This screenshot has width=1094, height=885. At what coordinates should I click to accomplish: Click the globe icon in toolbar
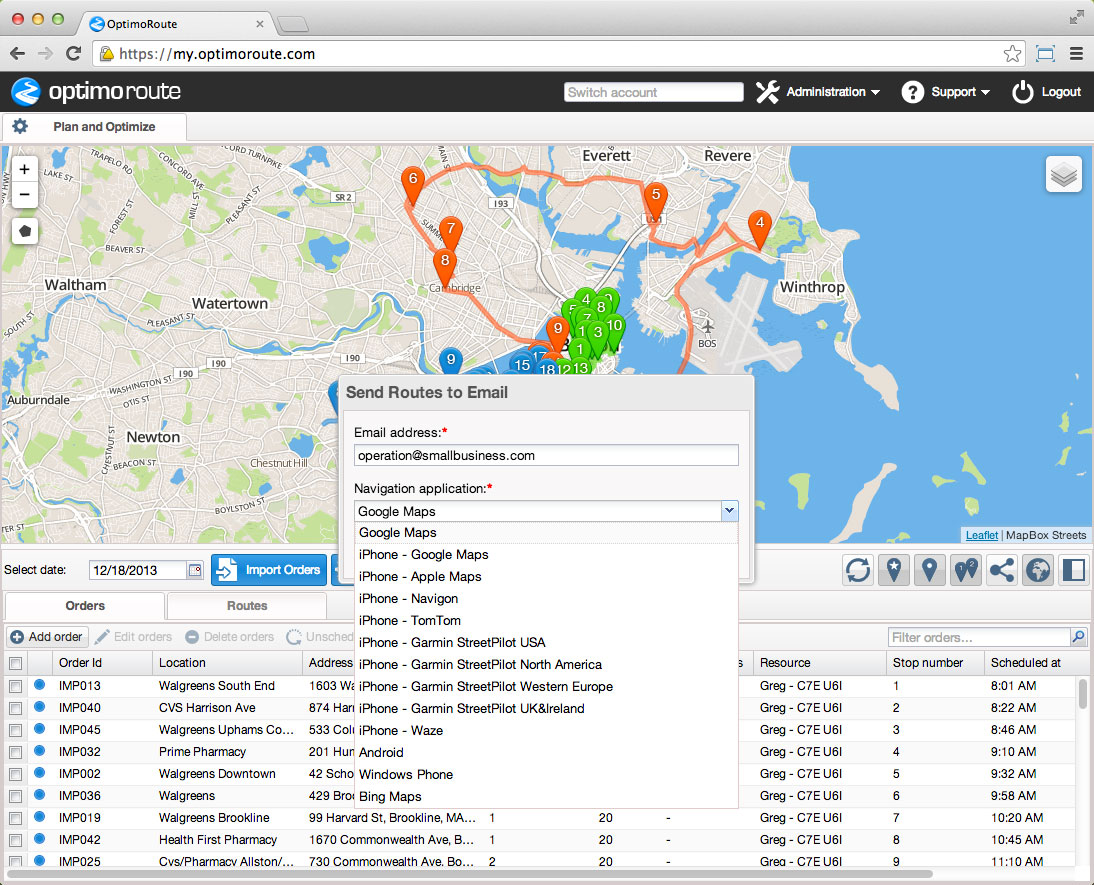point(1038,570)
